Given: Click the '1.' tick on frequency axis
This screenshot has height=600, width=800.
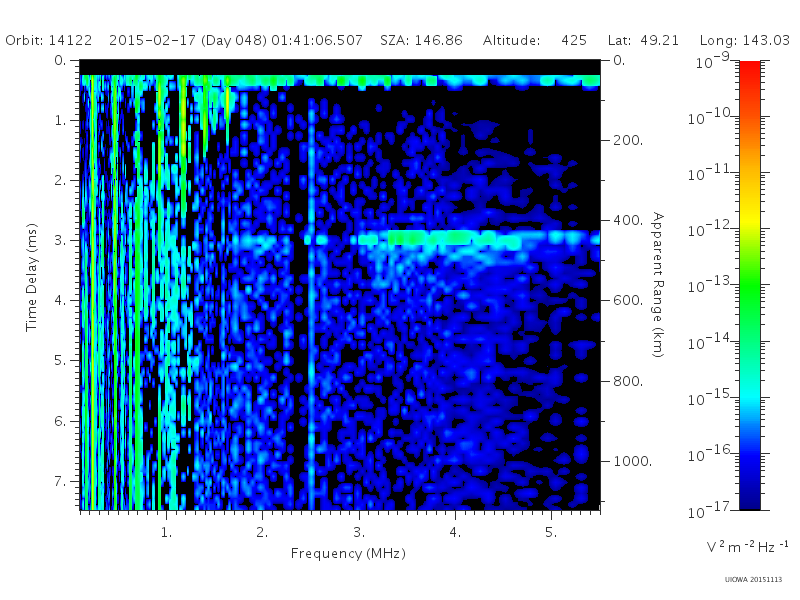Looking at the screenshot, I should pyautogui.click(x=166, y=532).
